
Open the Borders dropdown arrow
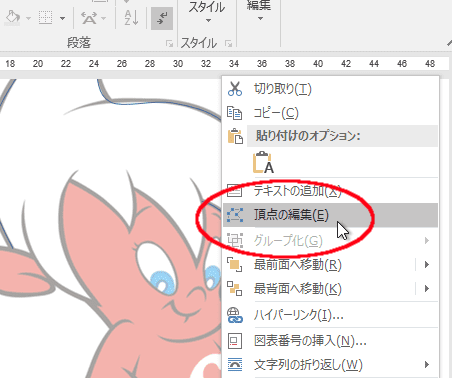click(x=62, y=18)
